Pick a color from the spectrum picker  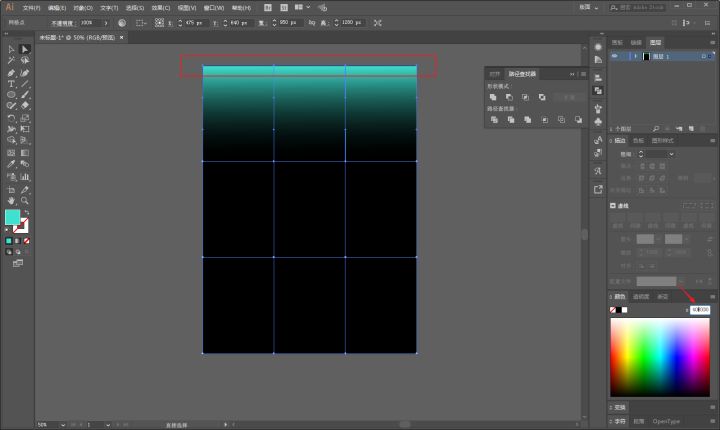pos(660,358)
